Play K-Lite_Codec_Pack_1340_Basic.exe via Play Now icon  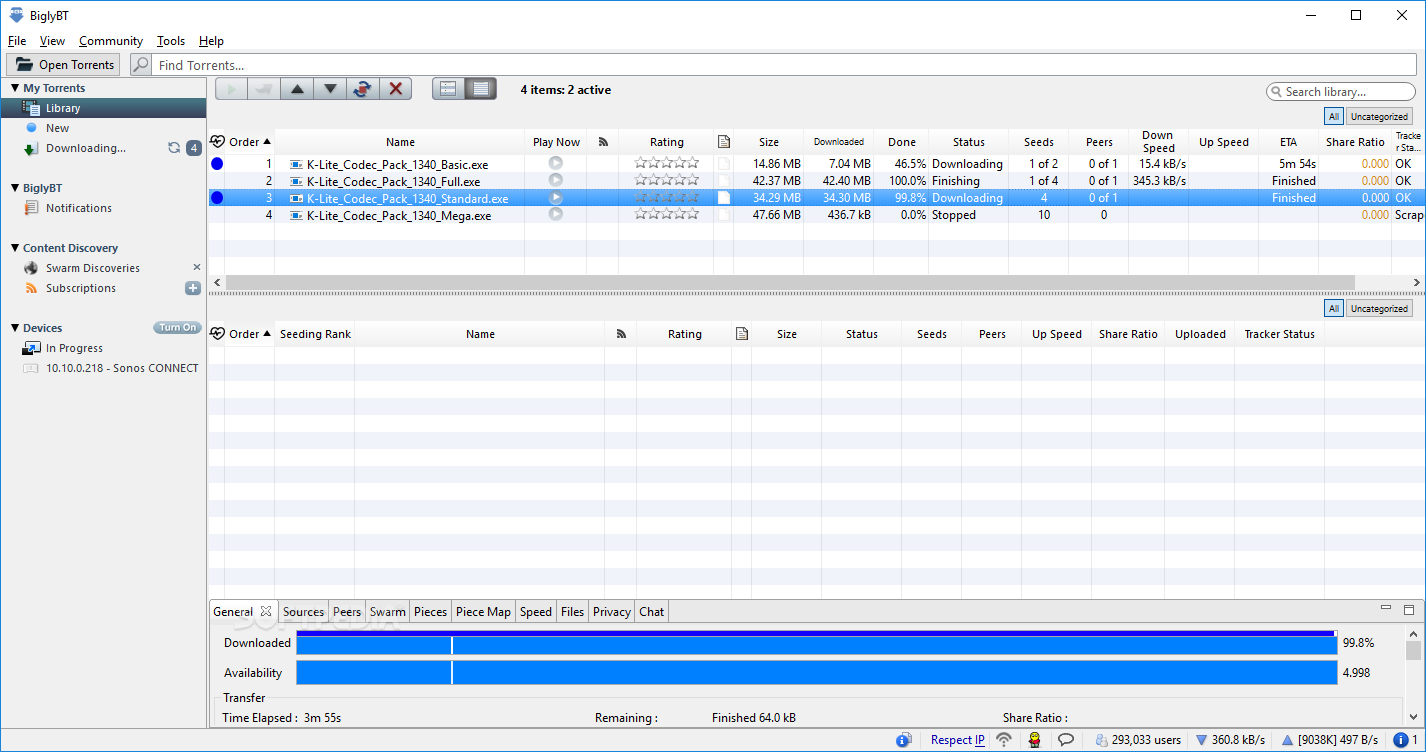tap(556, 163)
